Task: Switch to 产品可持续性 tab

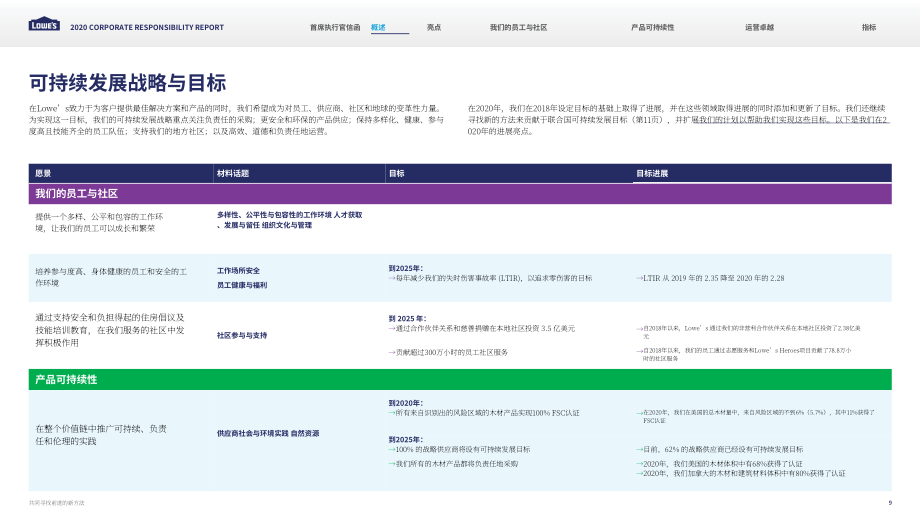Action: point(652,28)
